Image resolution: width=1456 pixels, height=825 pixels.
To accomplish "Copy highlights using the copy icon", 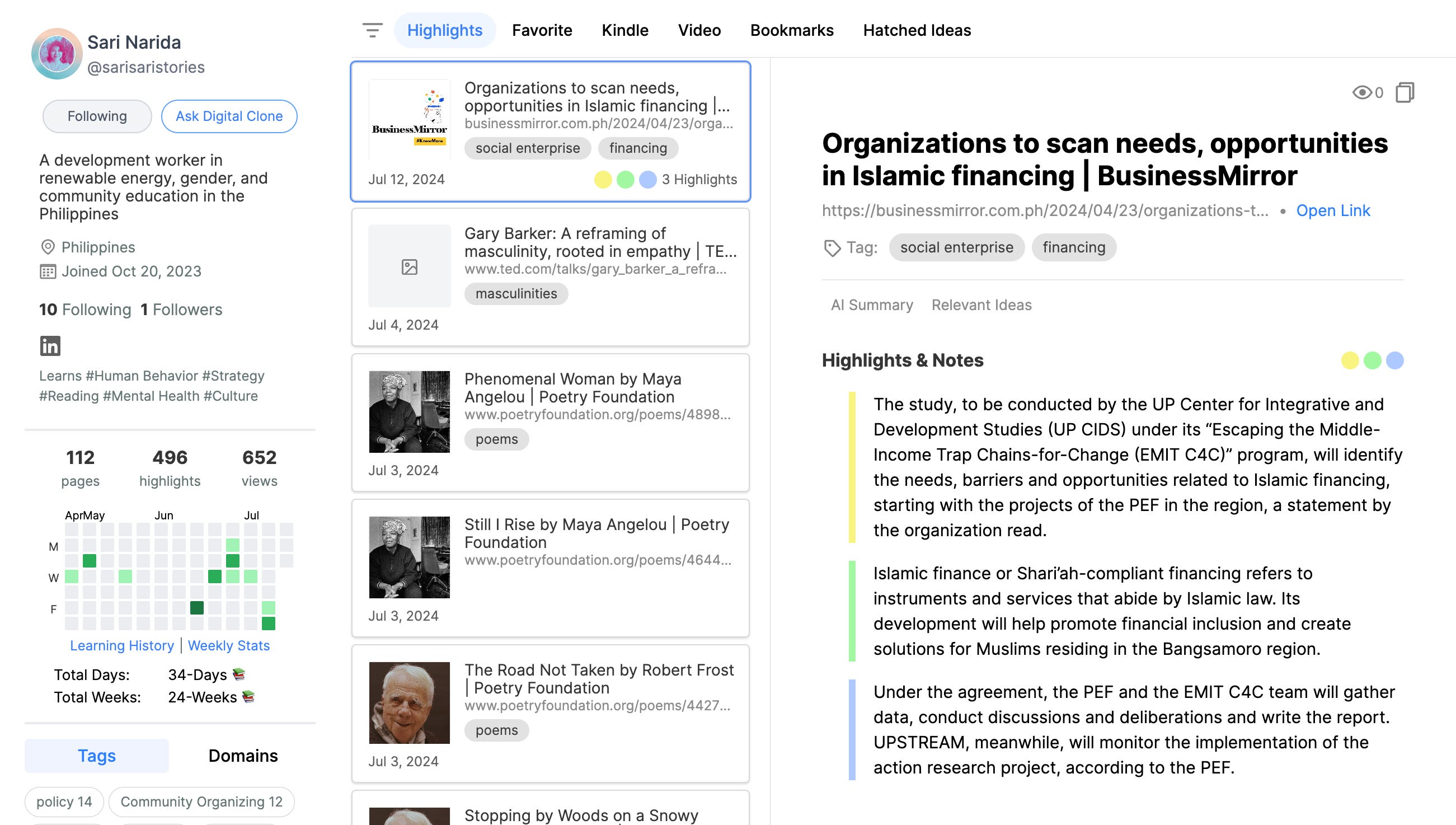I will [1405, 92].
